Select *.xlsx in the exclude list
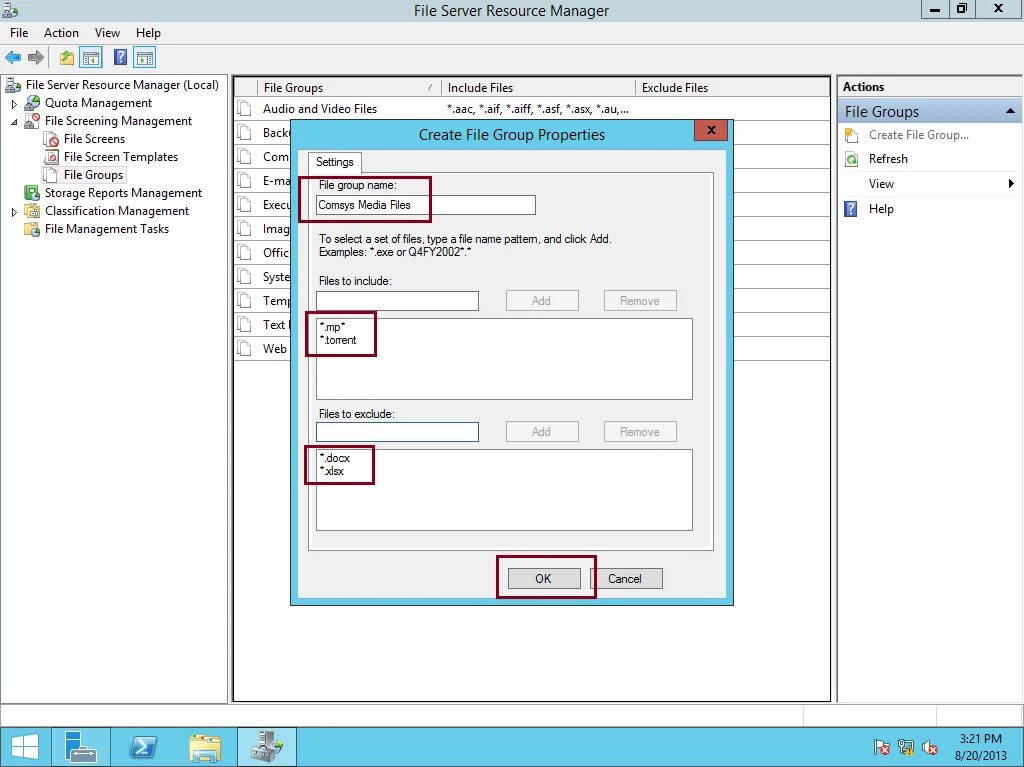This screenshot has height=767, width=1024. click(332, 472)
